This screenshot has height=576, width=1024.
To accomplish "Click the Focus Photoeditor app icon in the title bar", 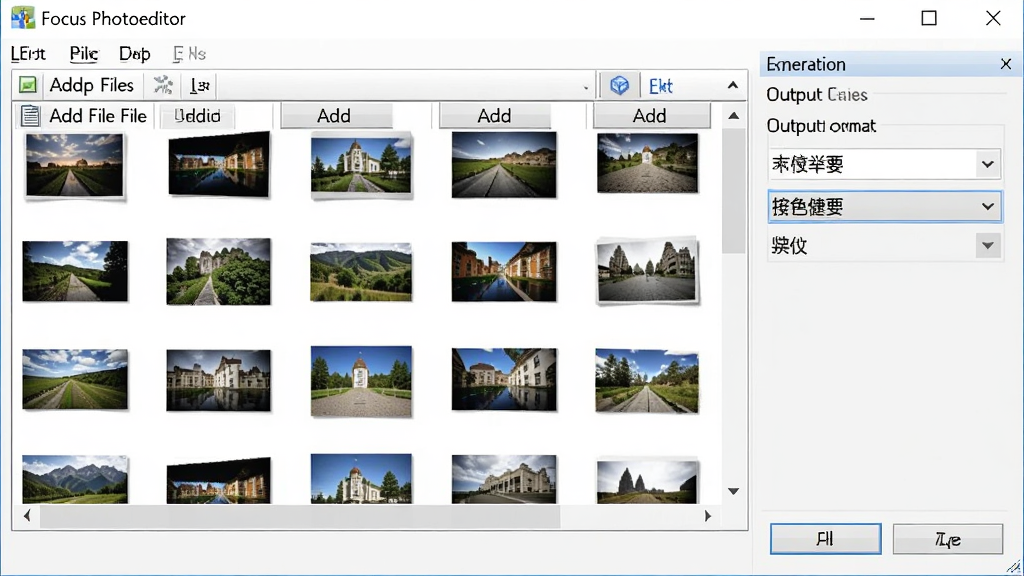I will (23, 18).
